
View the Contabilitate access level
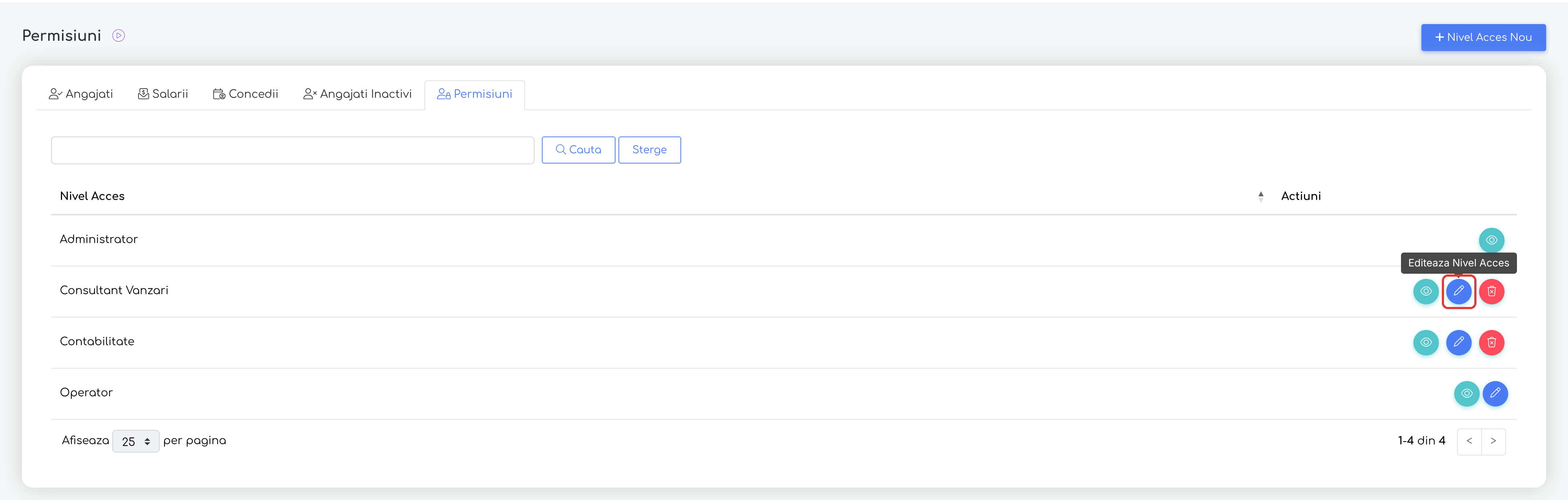click(1425, 342)
